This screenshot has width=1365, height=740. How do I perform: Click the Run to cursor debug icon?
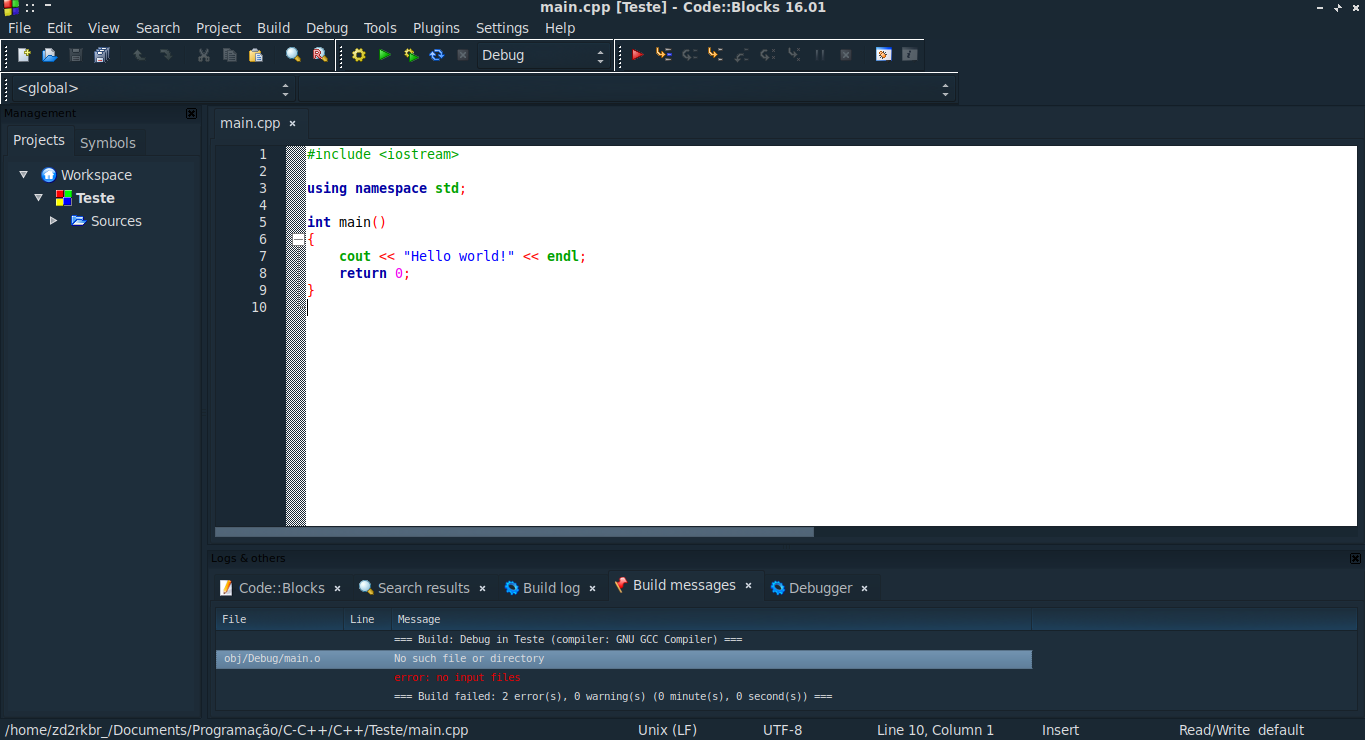[663, 55]
